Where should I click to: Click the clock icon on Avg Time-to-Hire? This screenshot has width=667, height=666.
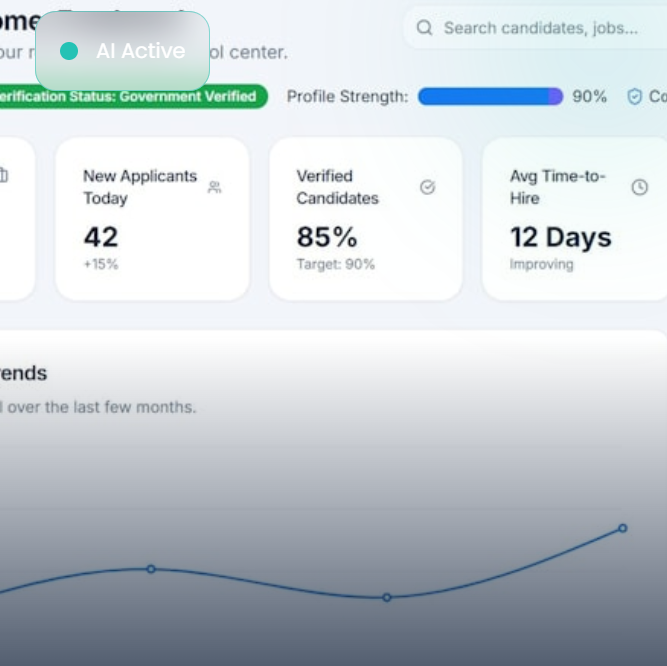639,187
